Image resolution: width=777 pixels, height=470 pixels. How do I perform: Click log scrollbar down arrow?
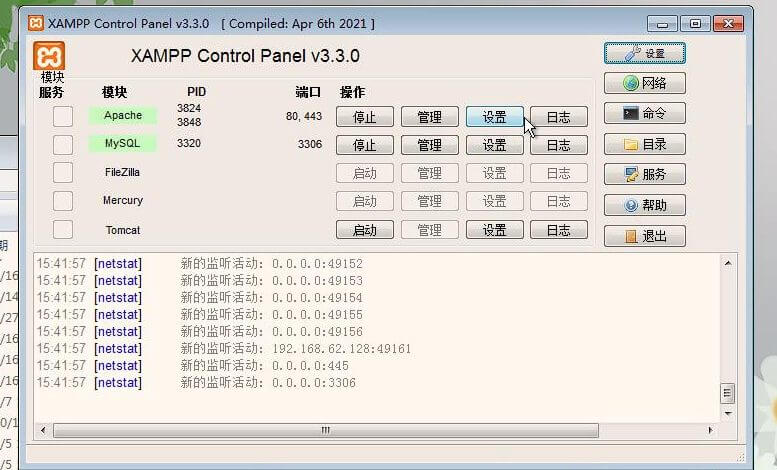[727, 413]
